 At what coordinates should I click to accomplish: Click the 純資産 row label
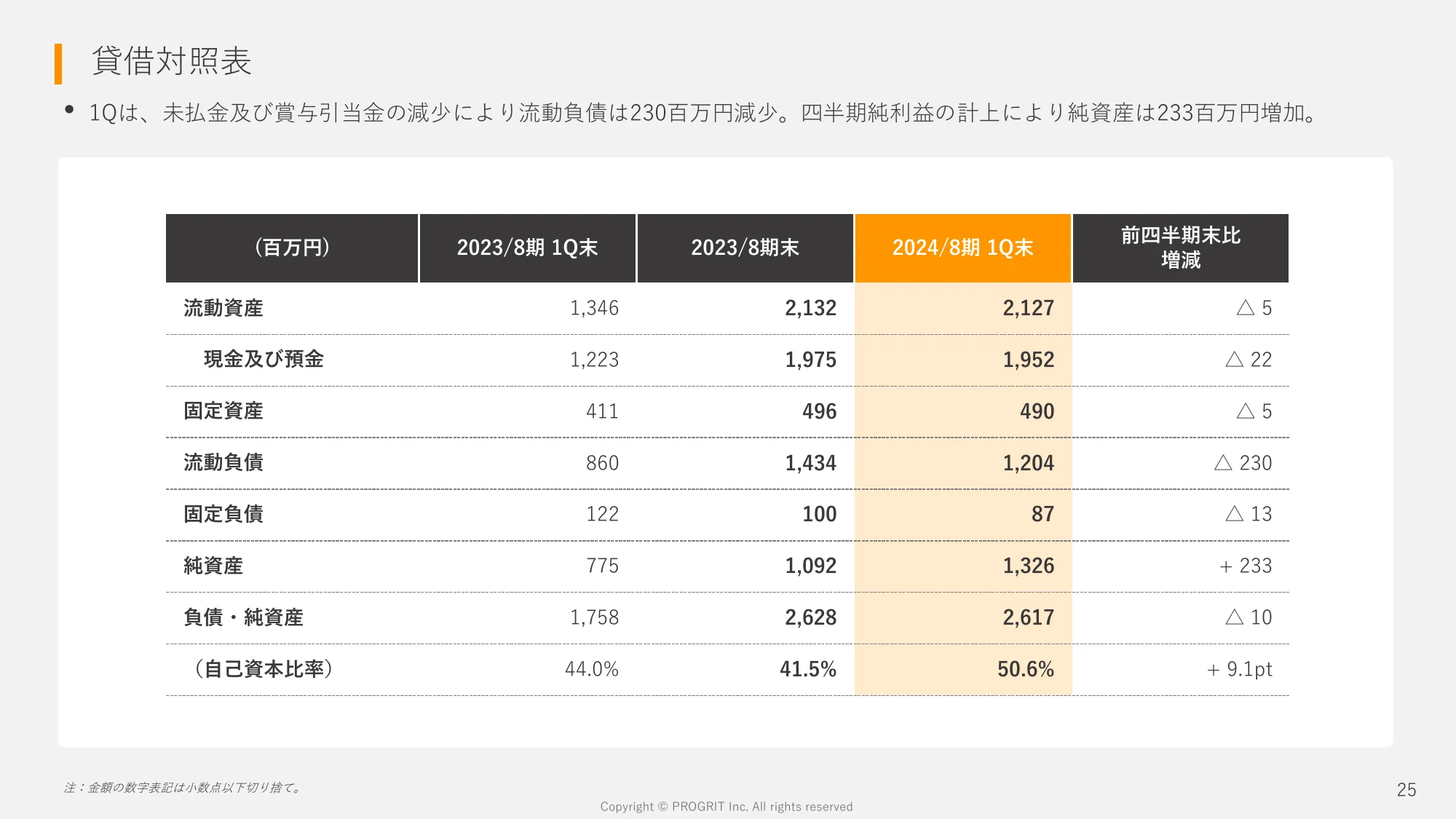(x=213, y=566)
